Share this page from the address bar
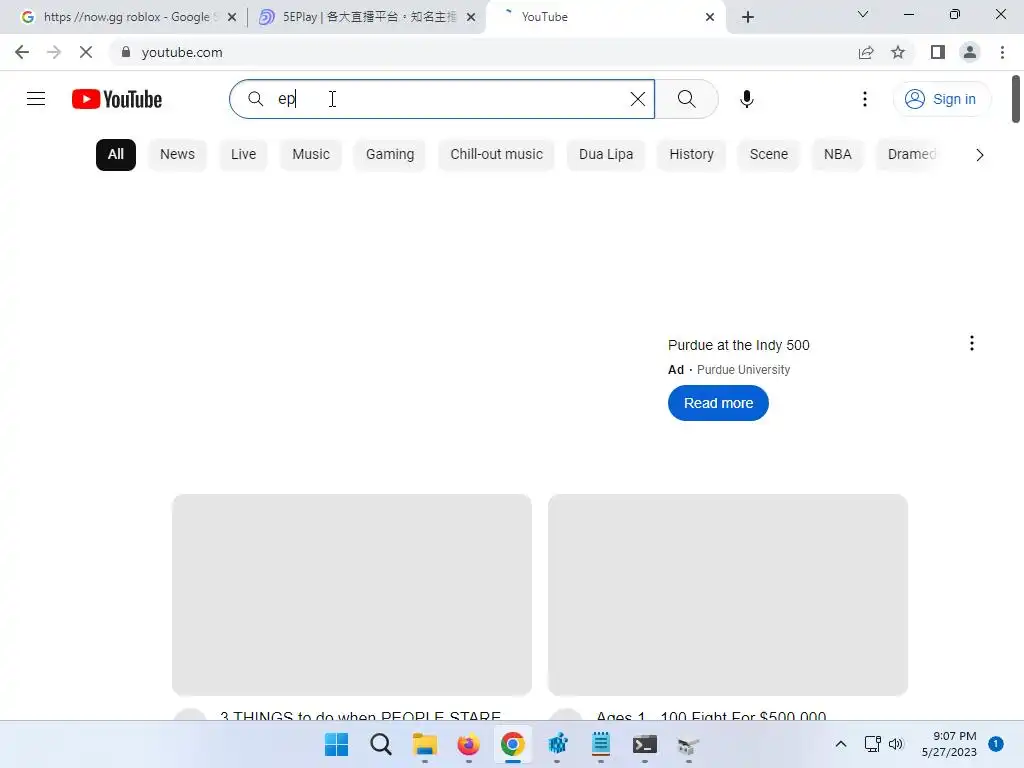This screenshot has width=1024, height=768. pyautogui.click(x=866, y=52)
